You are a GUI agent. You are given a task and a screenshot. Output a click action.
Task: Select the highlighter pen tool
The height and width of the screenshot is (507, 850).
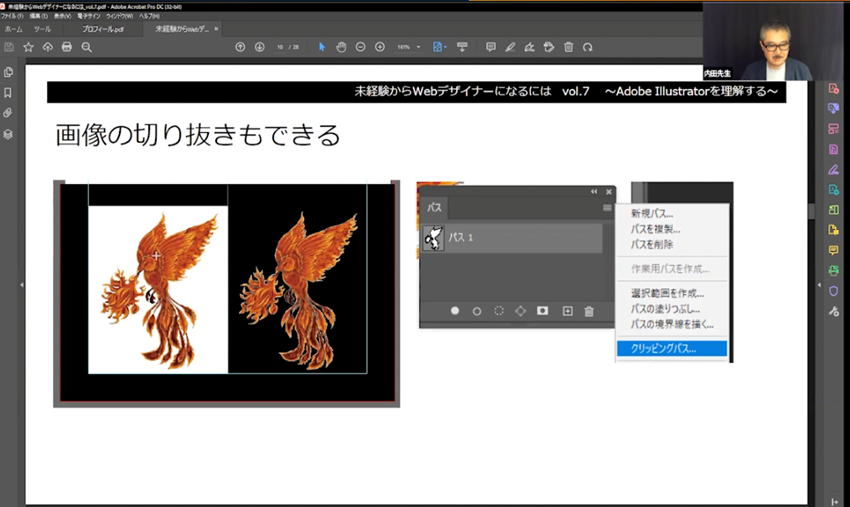click(510, 47)
